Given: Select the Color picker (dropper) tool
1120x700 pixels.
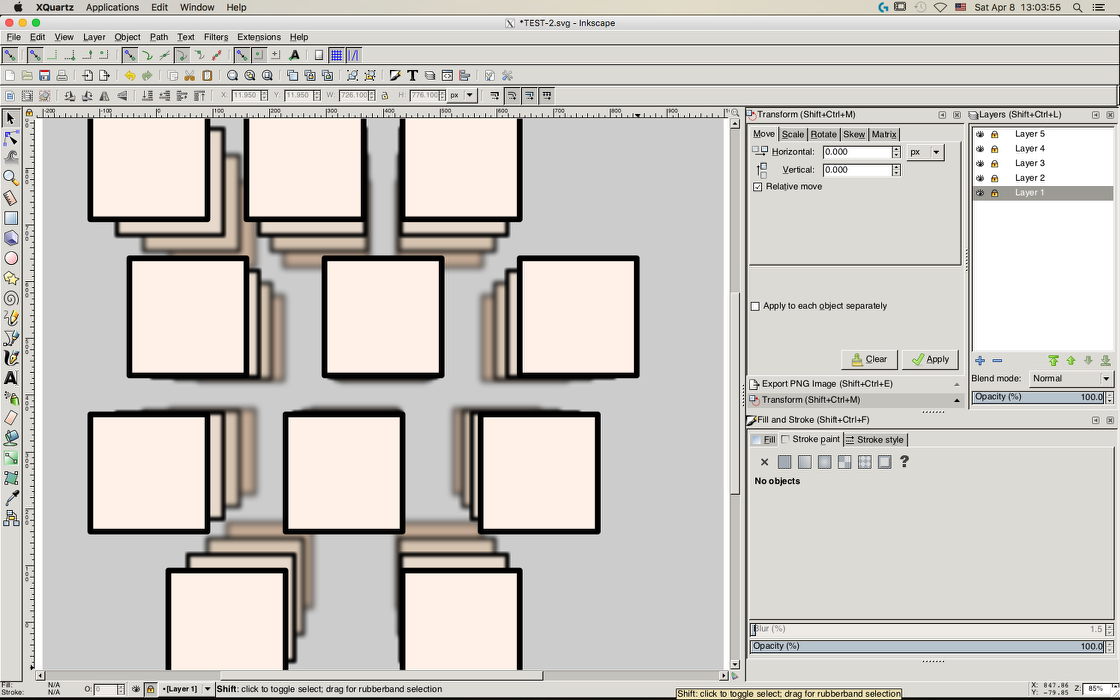Looking at the screenshot, I should (x=11, y=497).
